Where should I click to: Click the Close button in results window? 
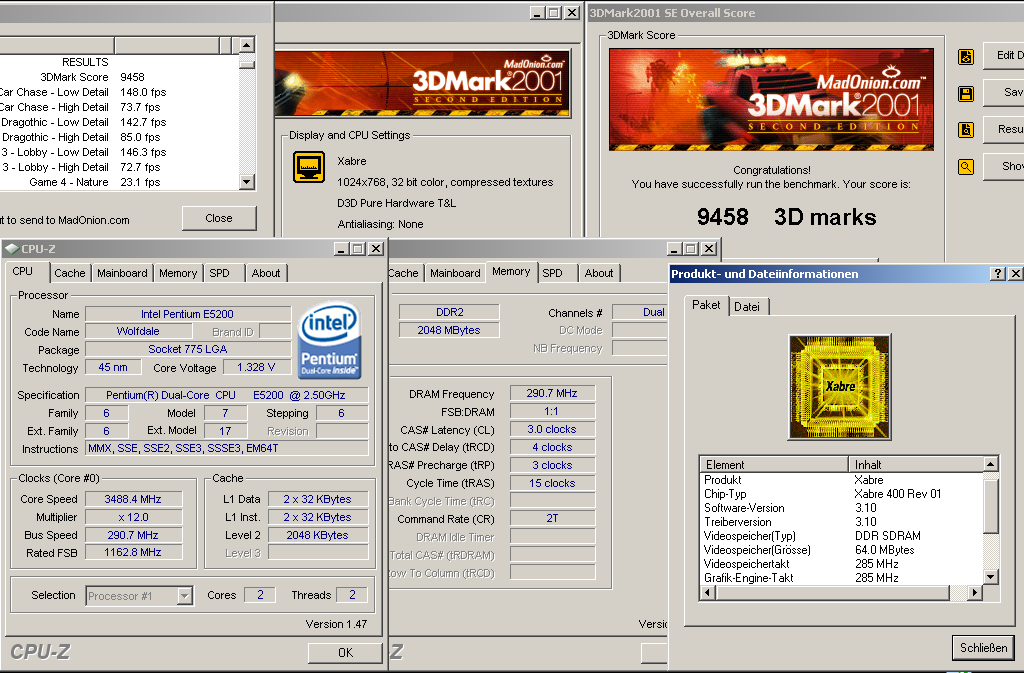[x=219, y=218]
